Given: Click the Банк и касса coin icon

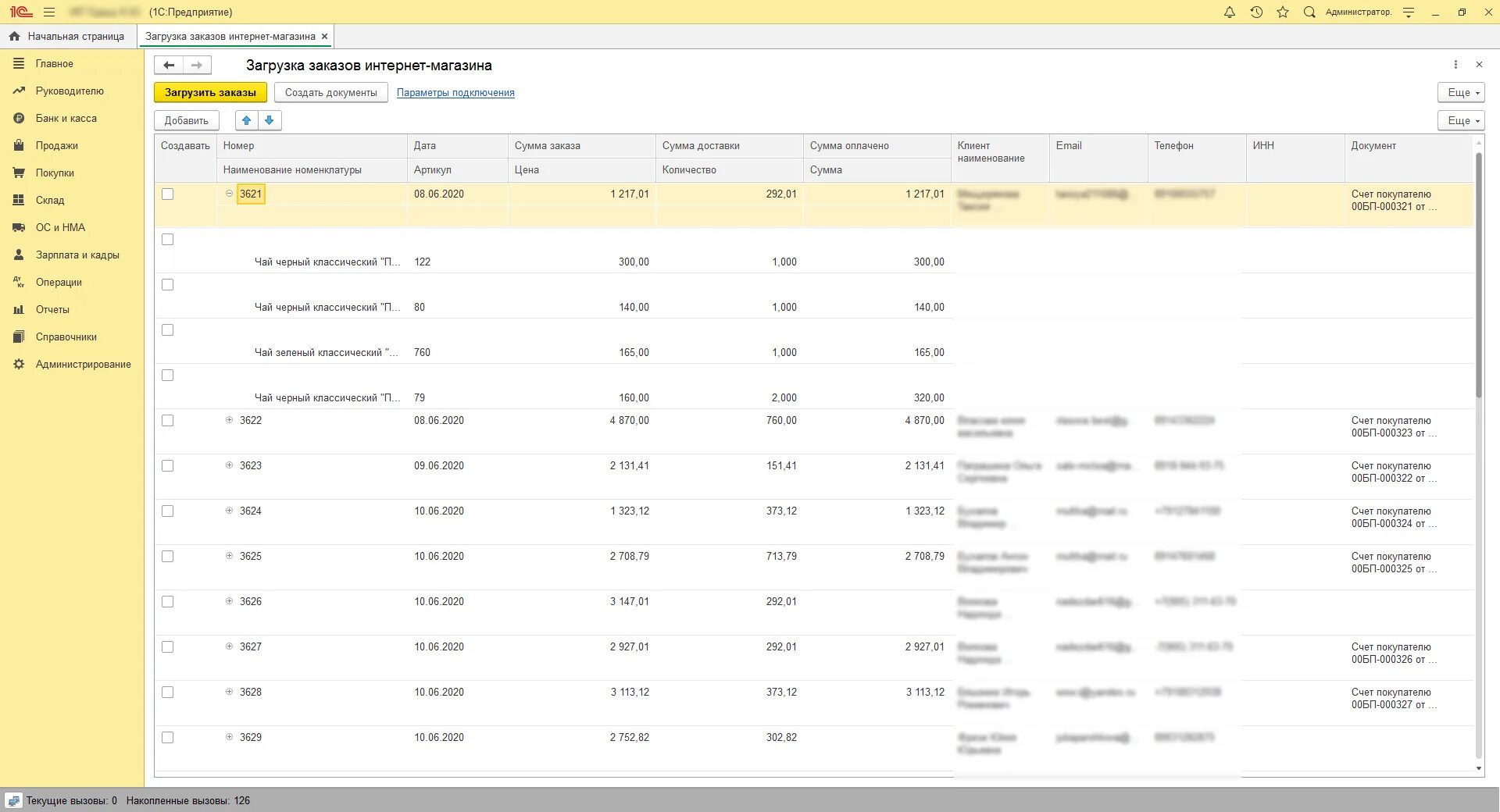Looking at the screenshot, I should coord(19,118).
